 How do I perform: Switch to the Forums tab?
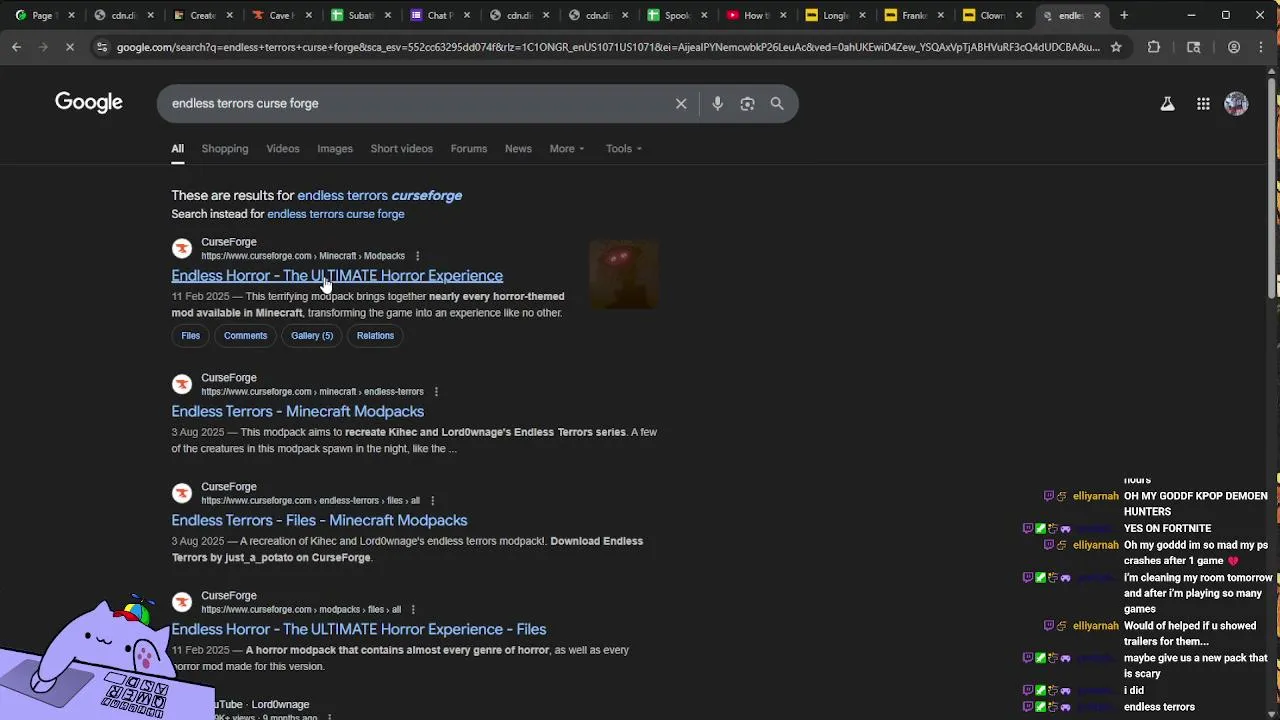(468, 149)
